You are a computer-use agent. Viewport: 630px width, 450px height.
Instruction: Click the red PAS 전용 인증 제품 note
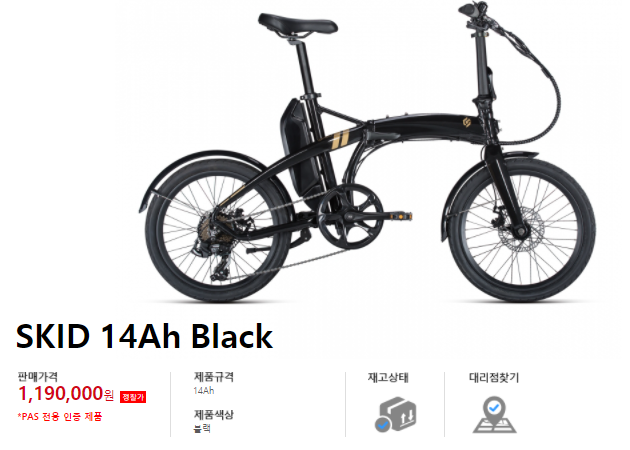coord(60,417)
